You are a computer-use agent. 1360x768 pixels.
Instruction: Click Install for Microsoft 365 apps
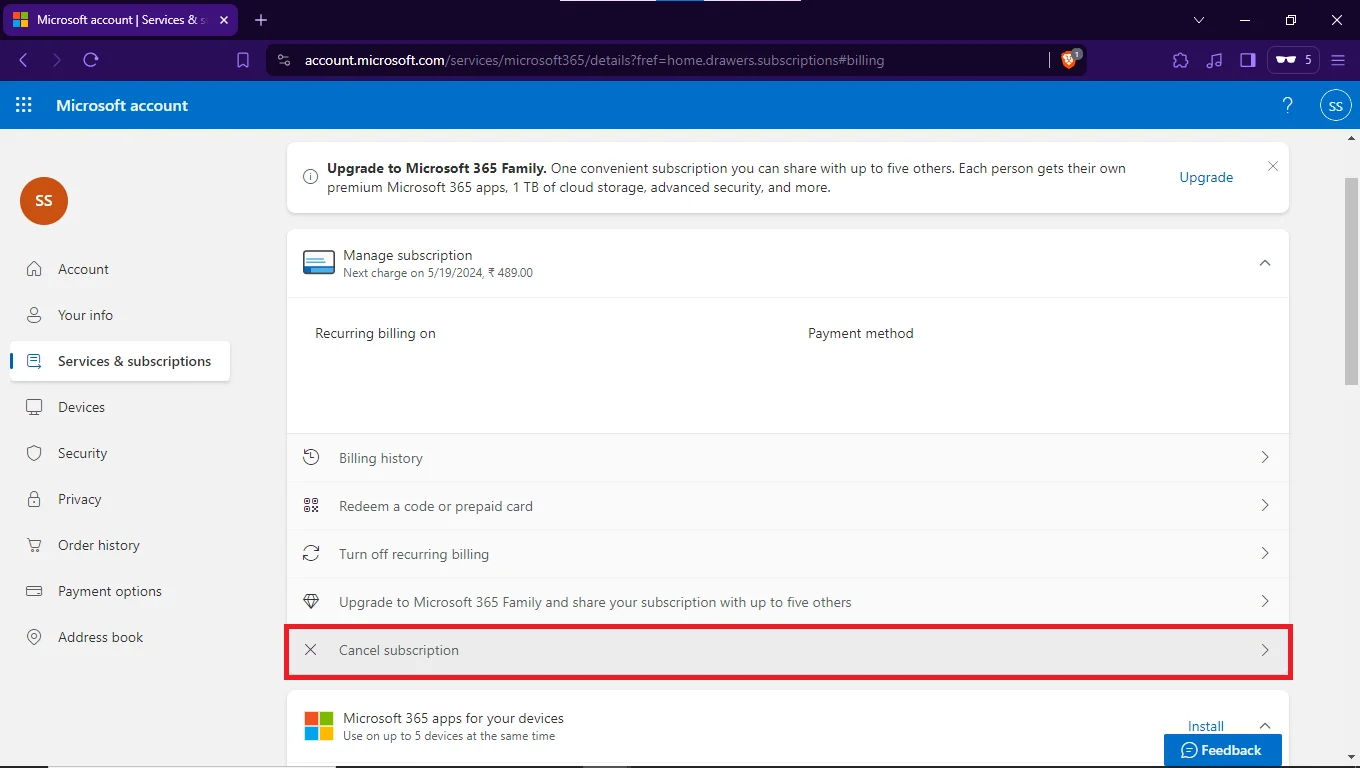pos(1206,726)
